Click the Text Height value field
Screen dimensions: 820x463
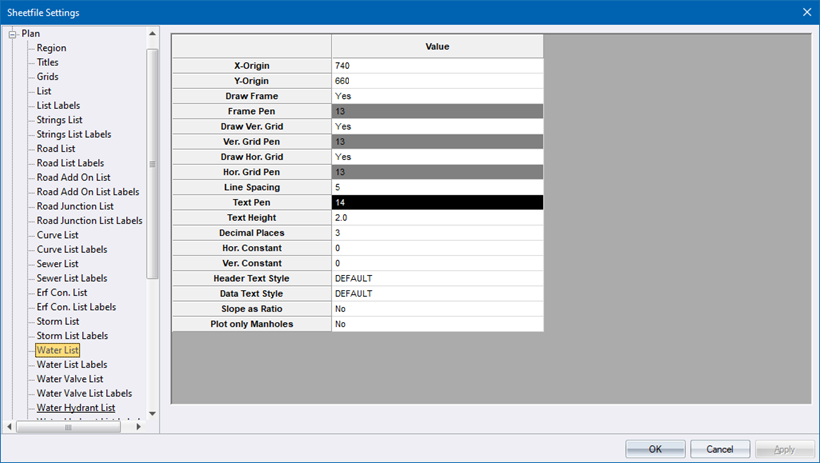pos(437,218)
